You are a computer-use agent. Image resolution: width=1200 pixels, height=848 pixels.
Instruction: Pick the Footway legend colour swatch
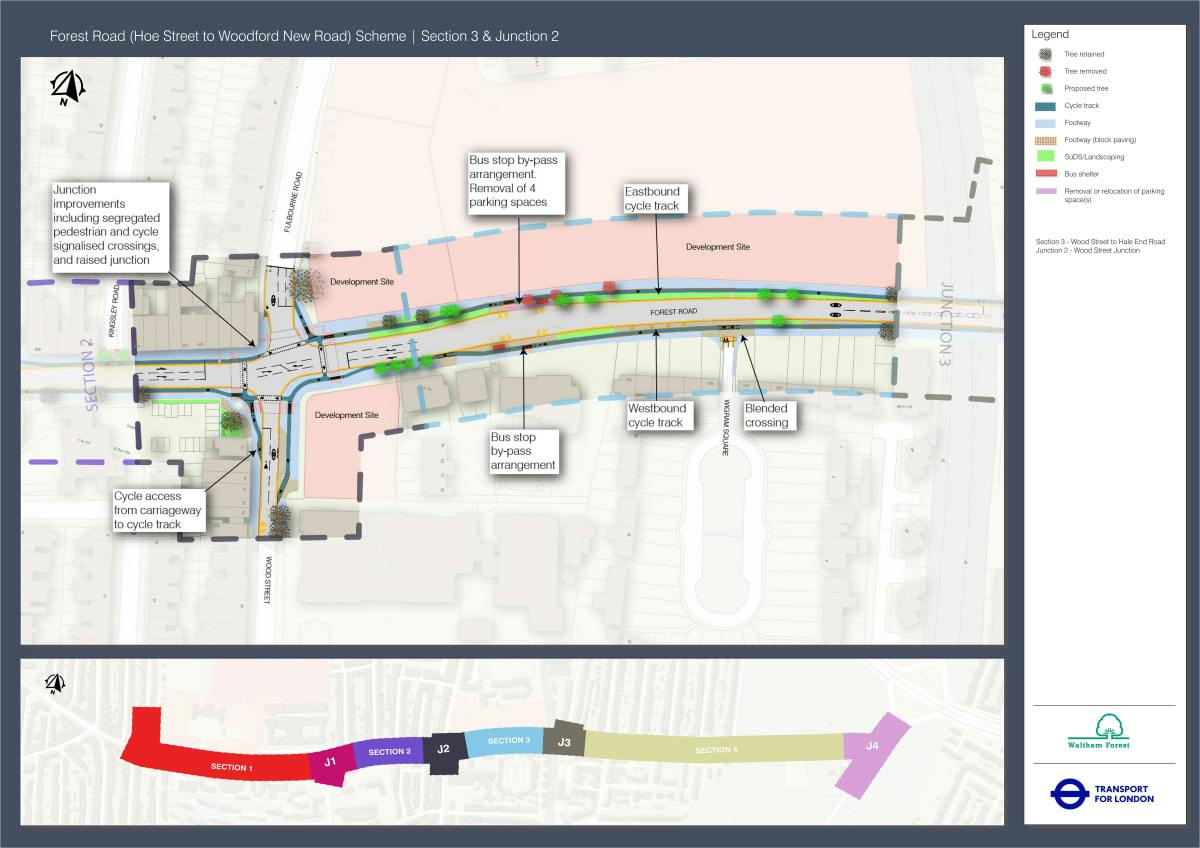pyautogui.click(x=1044, y=122)
